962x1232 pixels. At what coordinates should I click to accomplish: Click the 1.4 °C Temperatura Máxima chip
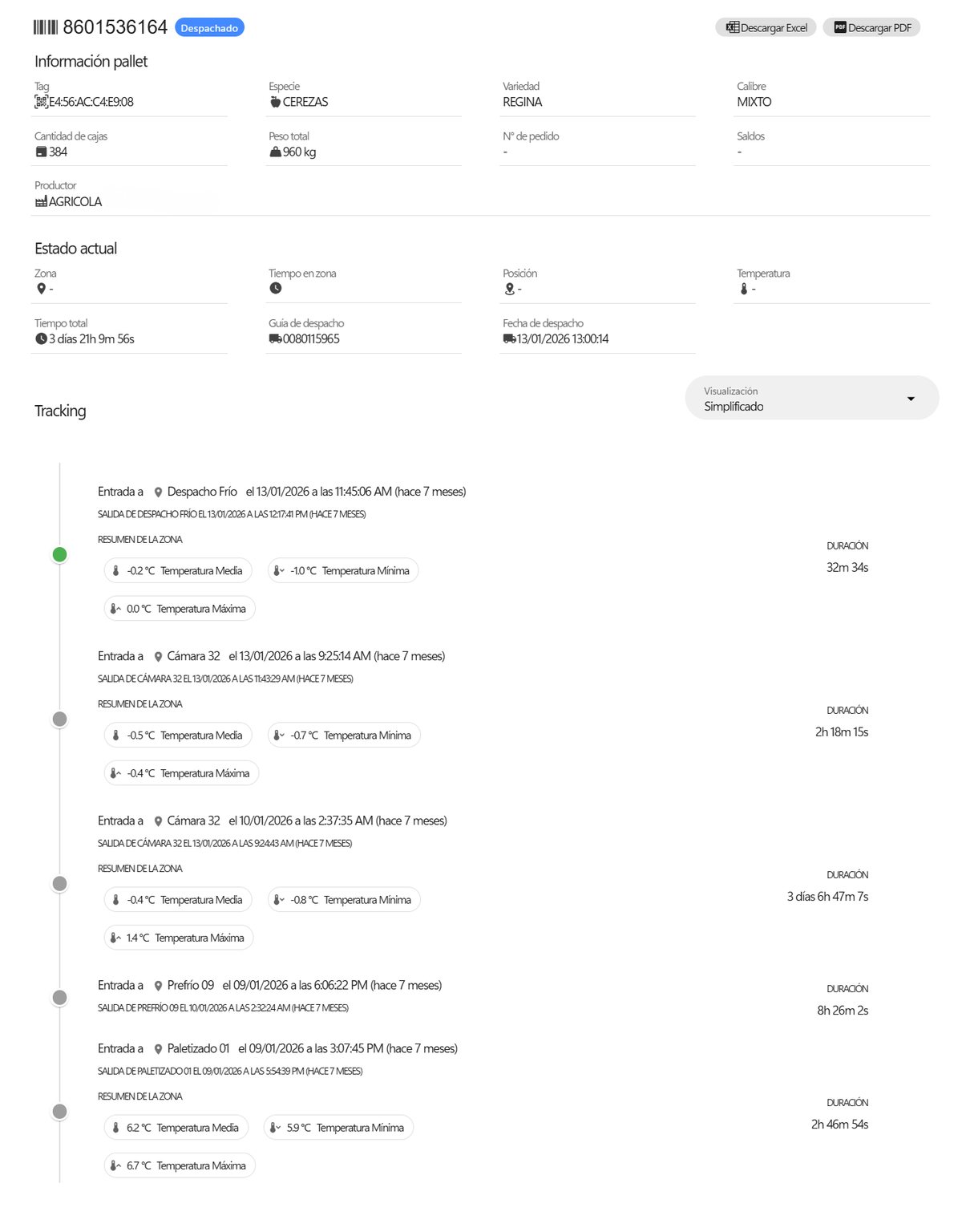[179, 938]
